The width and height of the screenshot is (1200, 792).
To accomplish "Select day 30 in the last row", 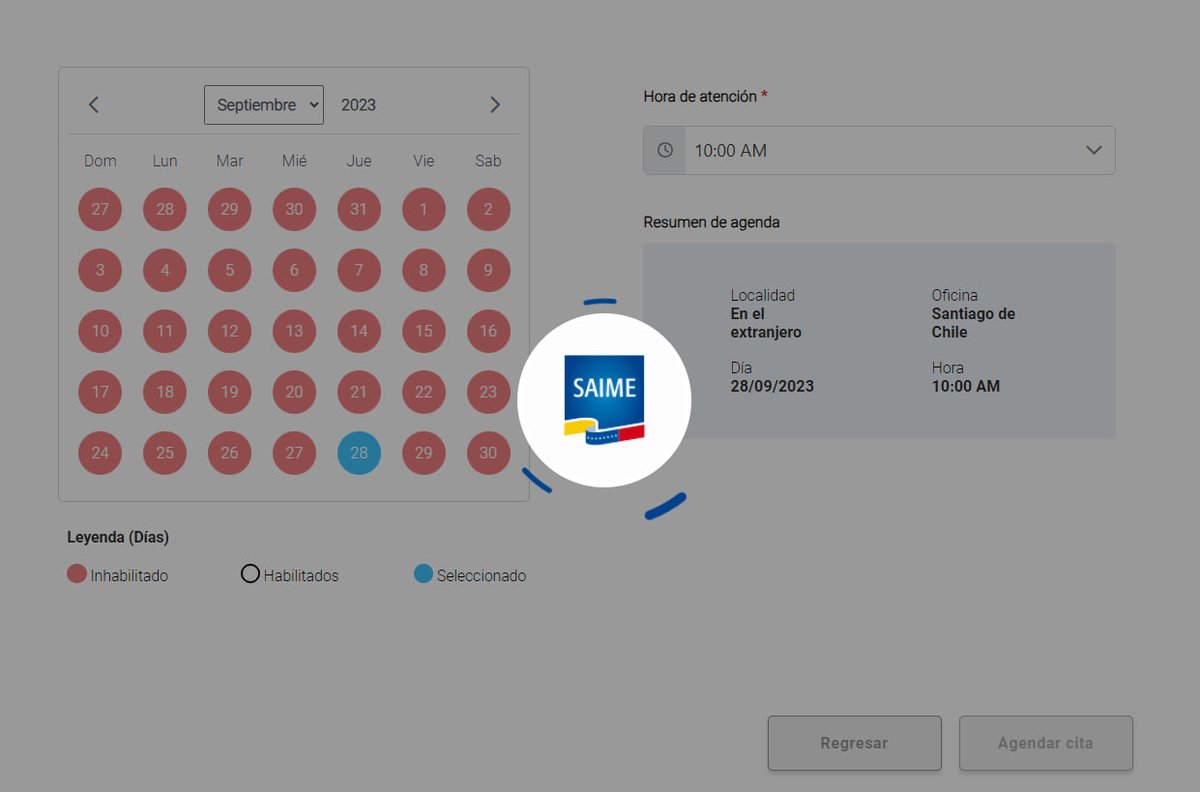I will 488,452.
